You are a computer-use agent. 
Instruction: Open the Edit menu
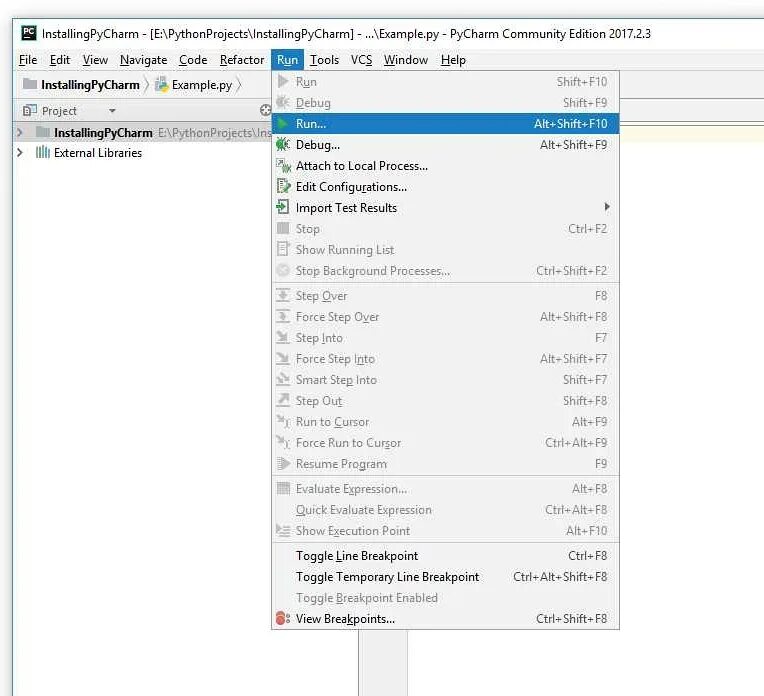click(x=60, y=60)
